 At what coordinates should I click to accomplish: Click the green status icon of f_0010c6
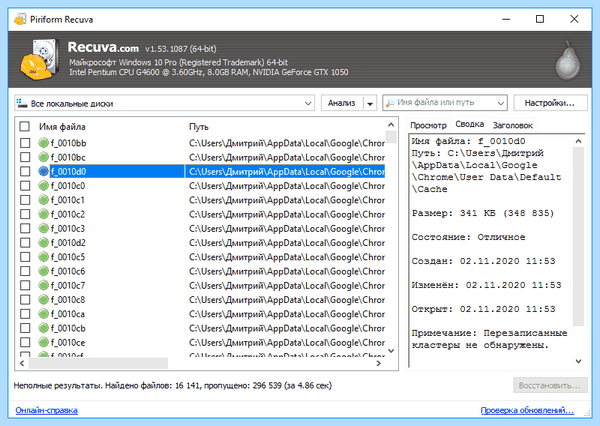[44, 271]
